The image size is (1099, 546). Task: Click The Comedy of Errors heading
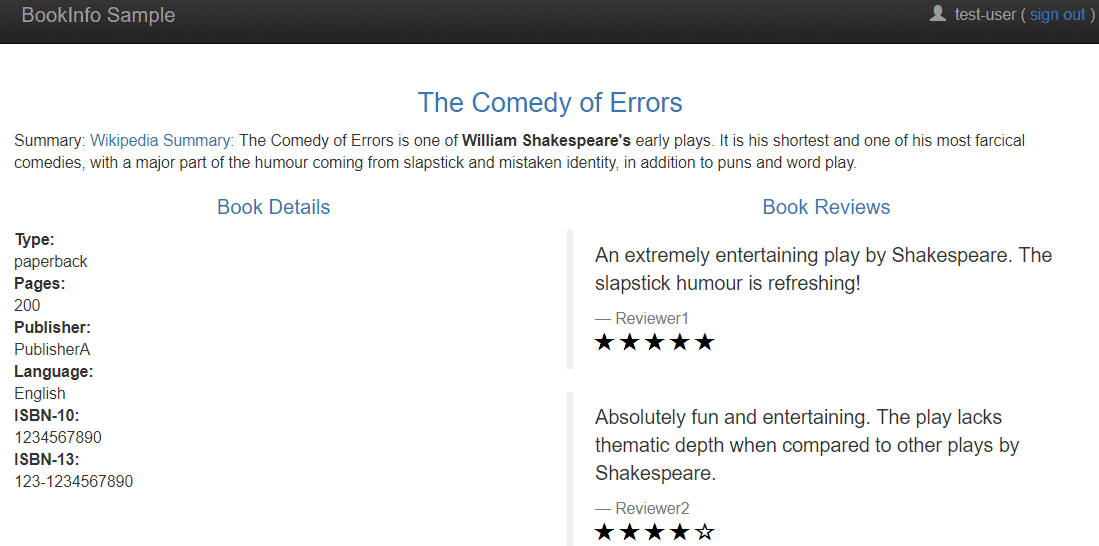click(x=550, y=102)
